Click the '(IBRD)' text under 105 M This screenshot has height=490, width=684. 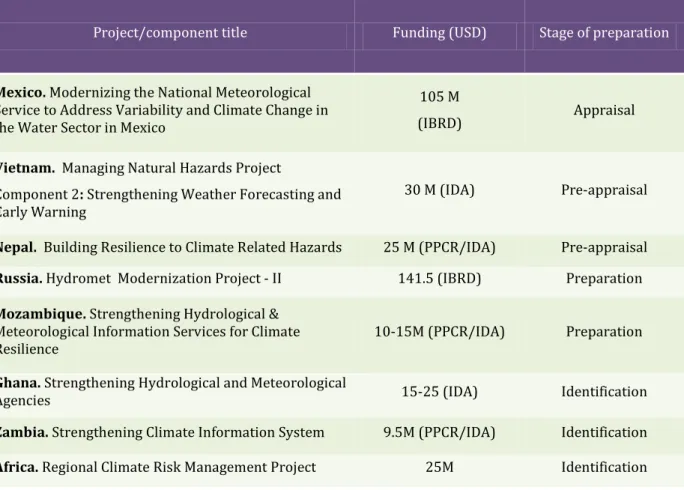[x=439, y=123]
